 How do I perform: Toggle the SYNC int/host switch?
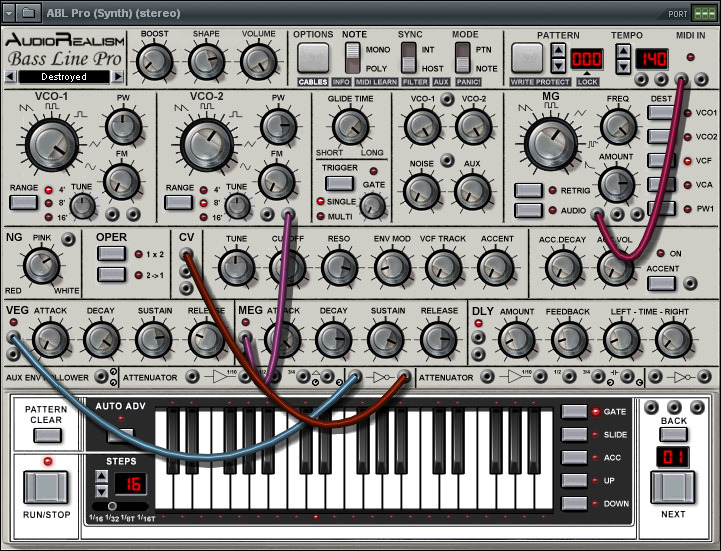[409, 58]
